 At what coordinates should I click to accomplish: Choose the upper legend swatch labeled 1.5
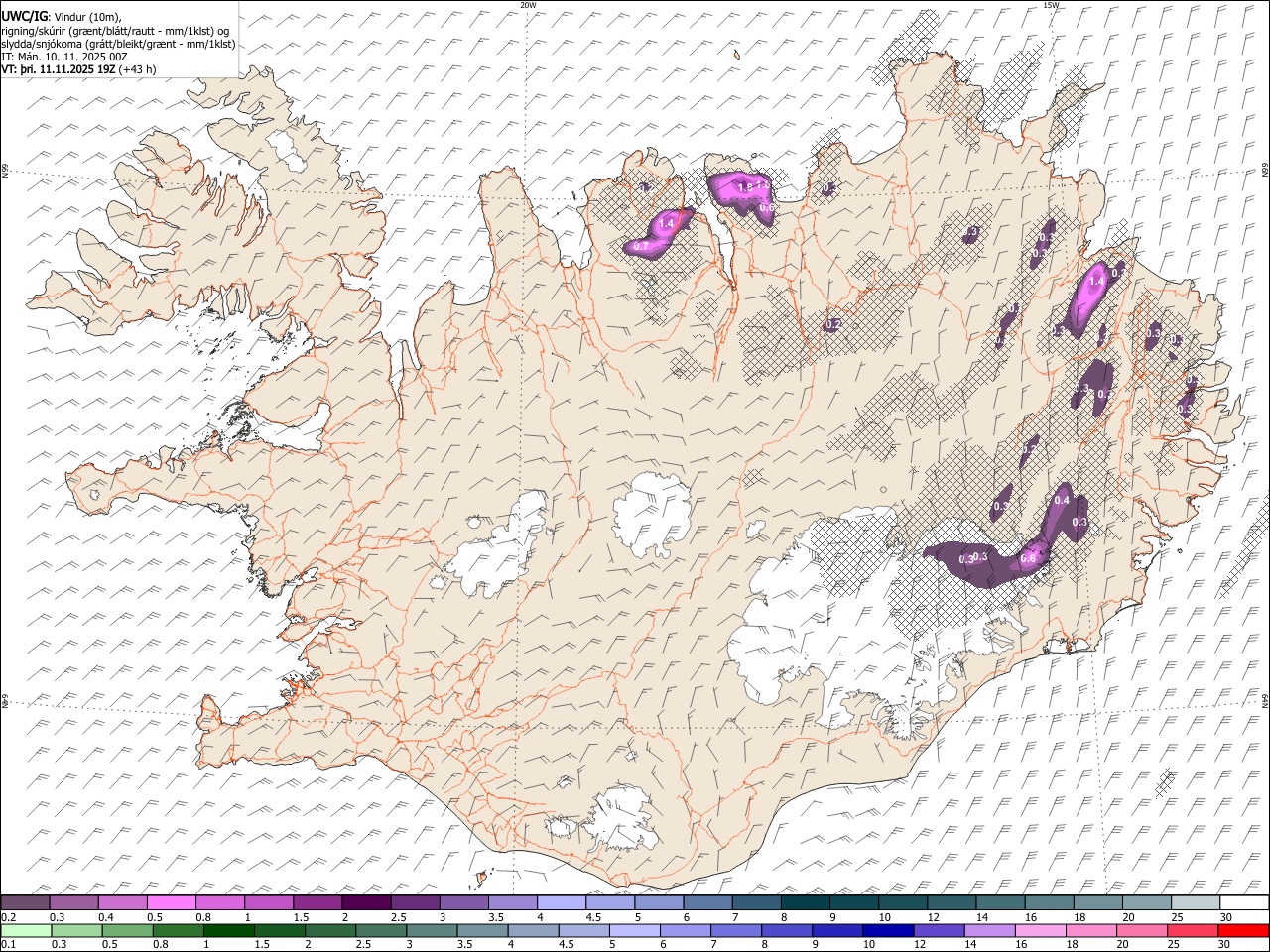(317, 903)
